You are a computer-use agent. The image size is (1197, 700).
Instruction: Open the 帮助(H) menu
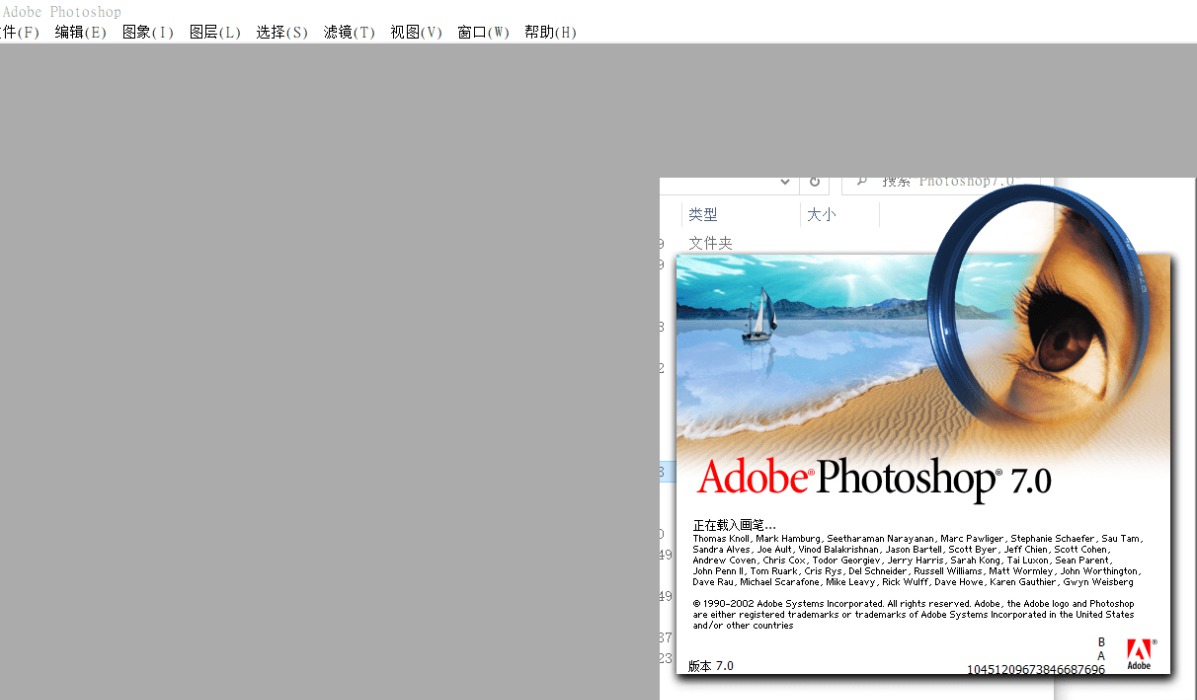[x=550, y=32]
